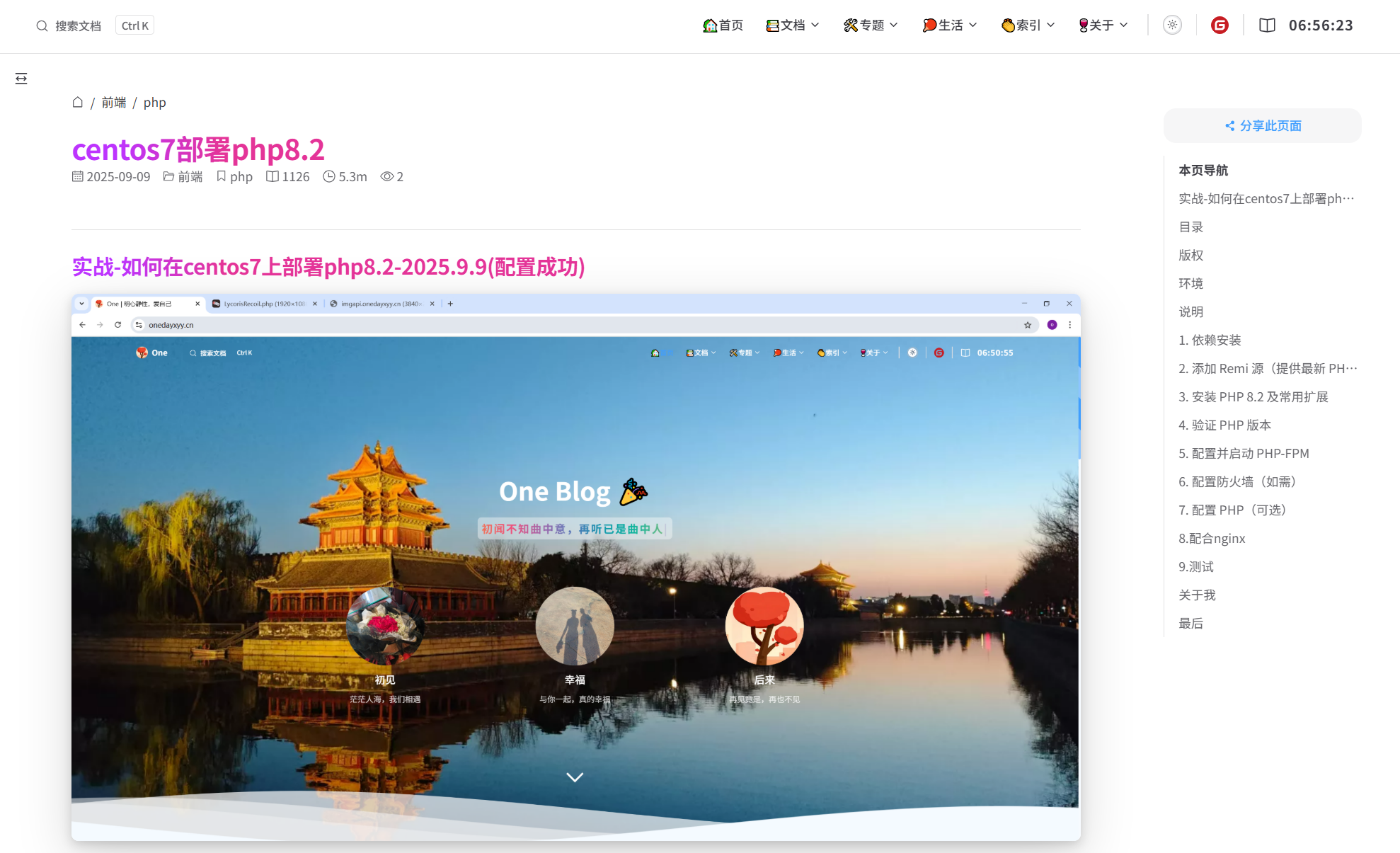Click the 06:56:23 clock display
Screen dimensions: 1400x853
tap(1321, 25)
